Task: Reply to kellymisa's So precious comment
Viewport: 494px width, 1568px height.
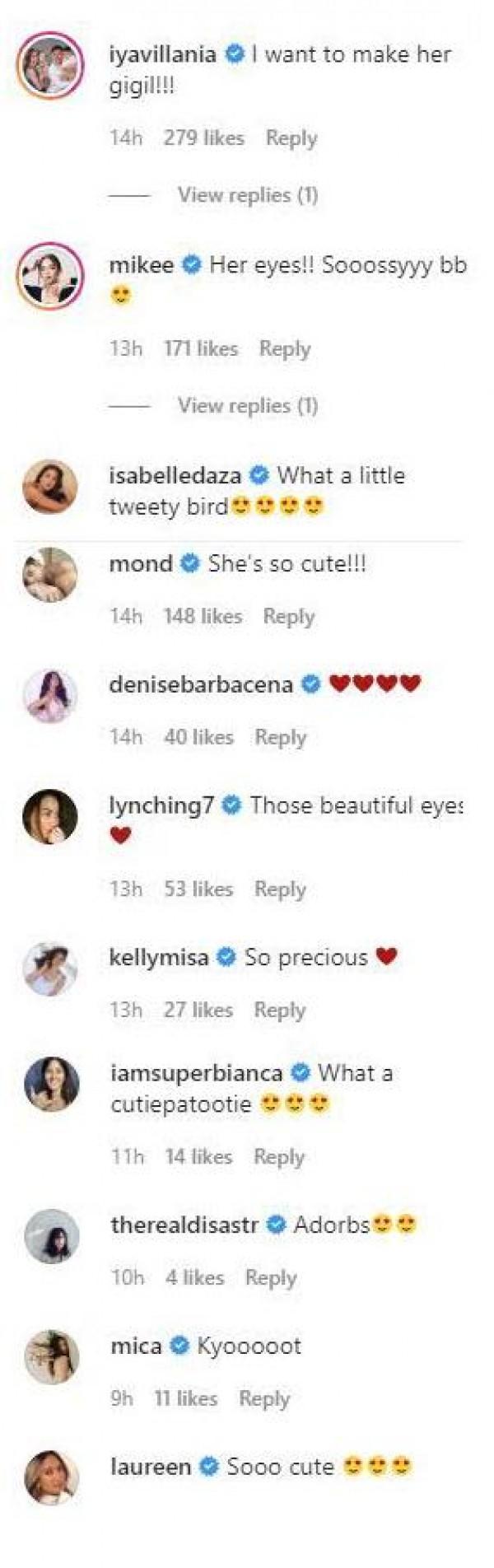Action: [x=279, y=1010]
